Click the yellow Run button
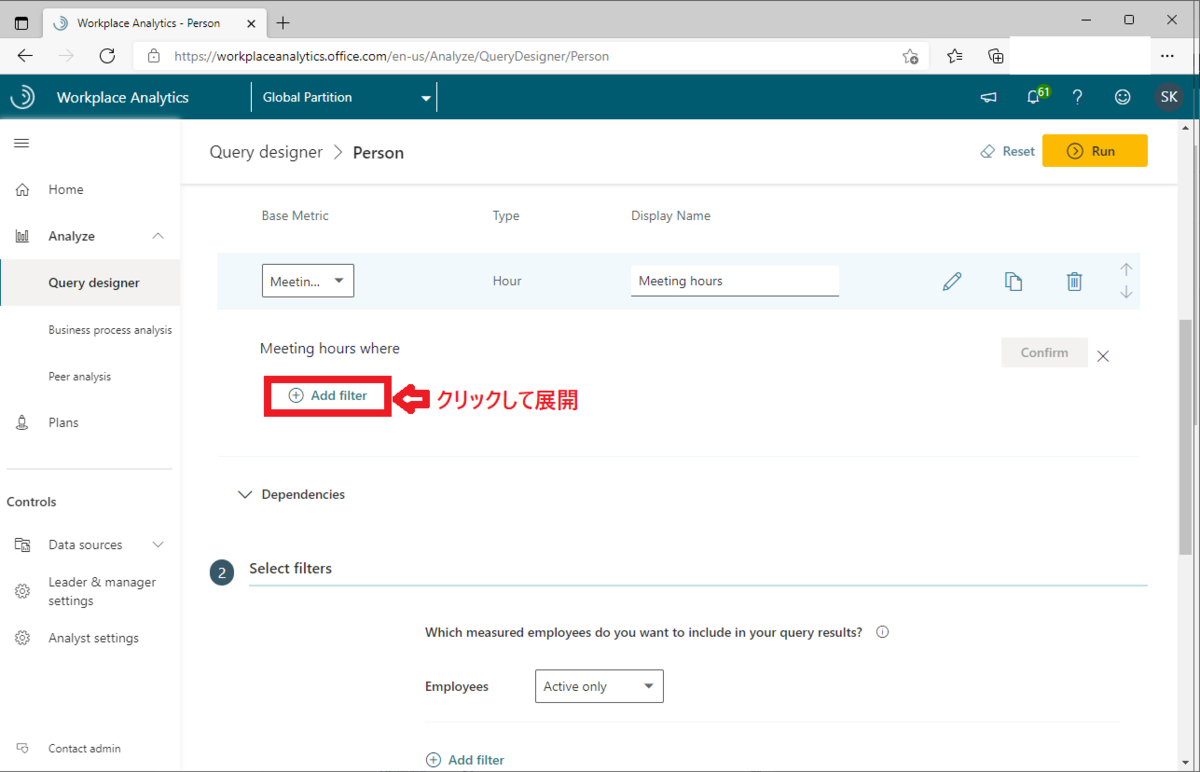Image resolution: width=1200 pixels, height=772 pixels. tap(1094, 151)
